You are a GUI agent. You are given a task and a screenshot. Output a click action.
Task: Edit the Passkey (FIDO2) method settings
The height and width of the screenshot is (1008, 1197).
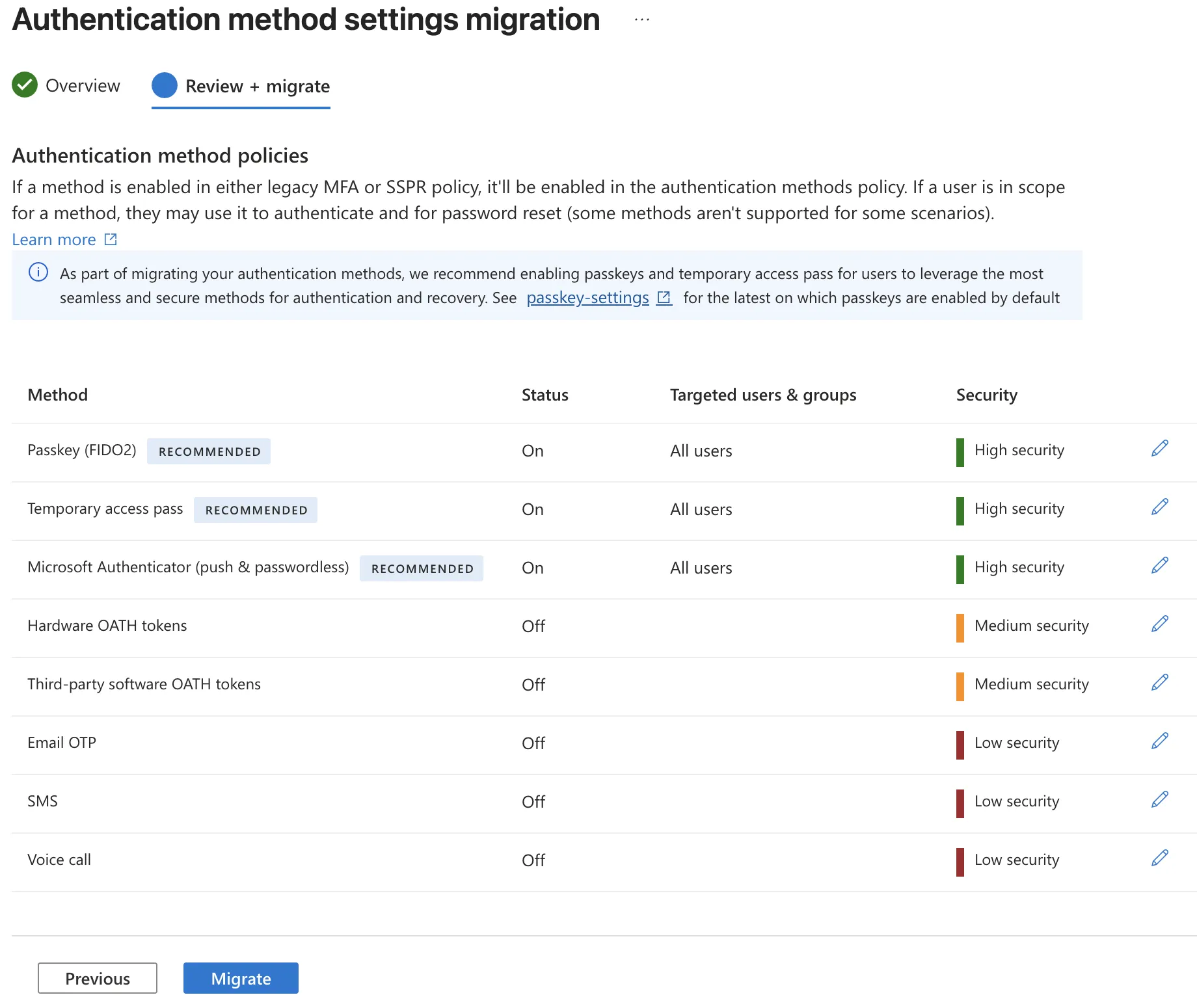[x=1159, y=449]
